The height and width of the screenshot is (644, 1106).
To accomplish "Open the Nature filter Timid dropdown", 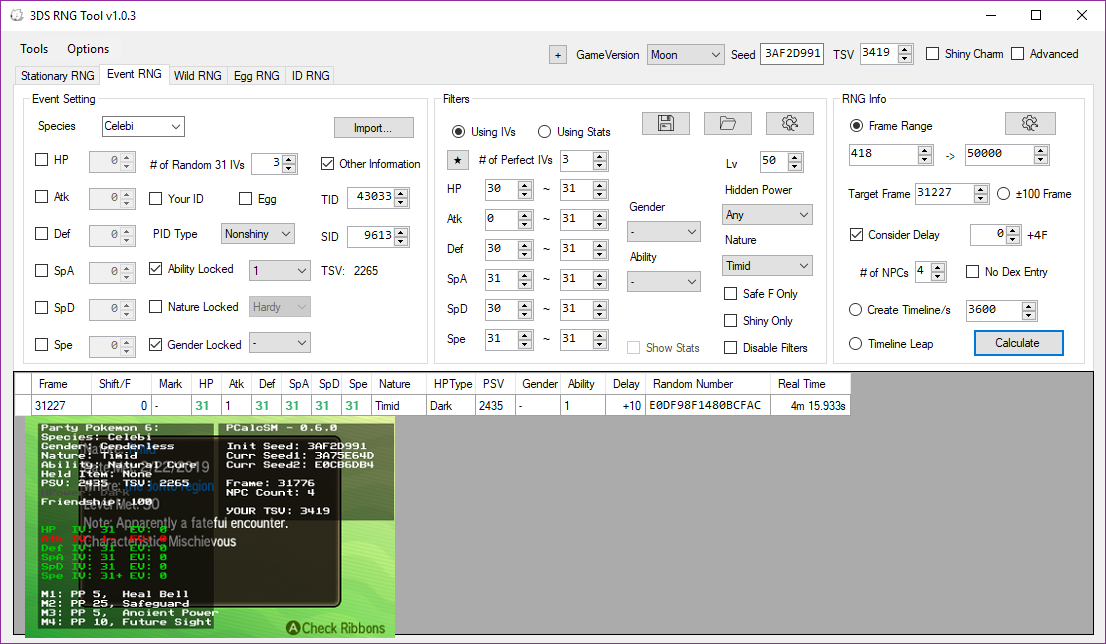I will click(767, 266).
